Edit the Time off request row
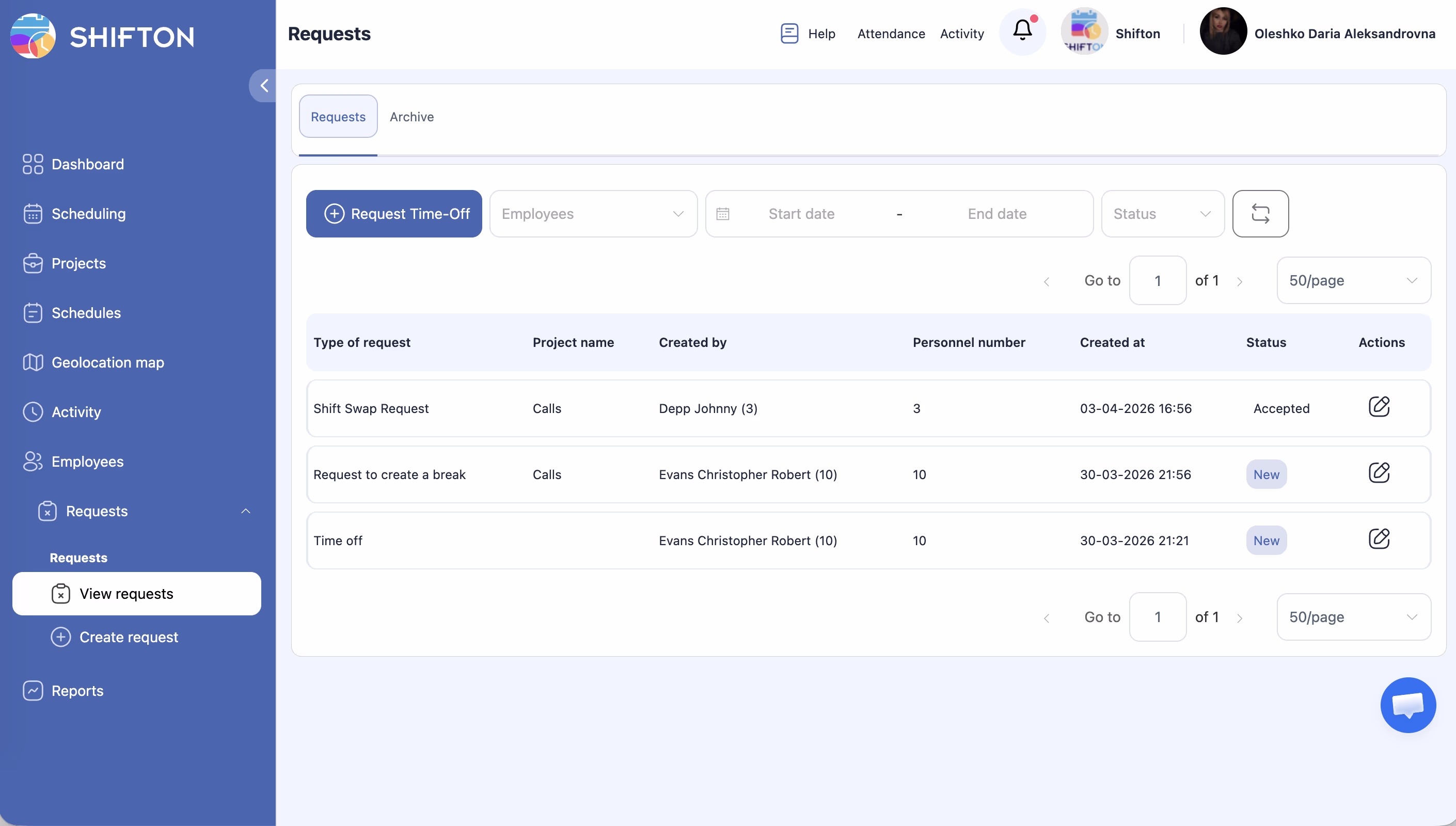This screenshot has width=1456, height=826. pyautogui.click(x=1378, y=539)
